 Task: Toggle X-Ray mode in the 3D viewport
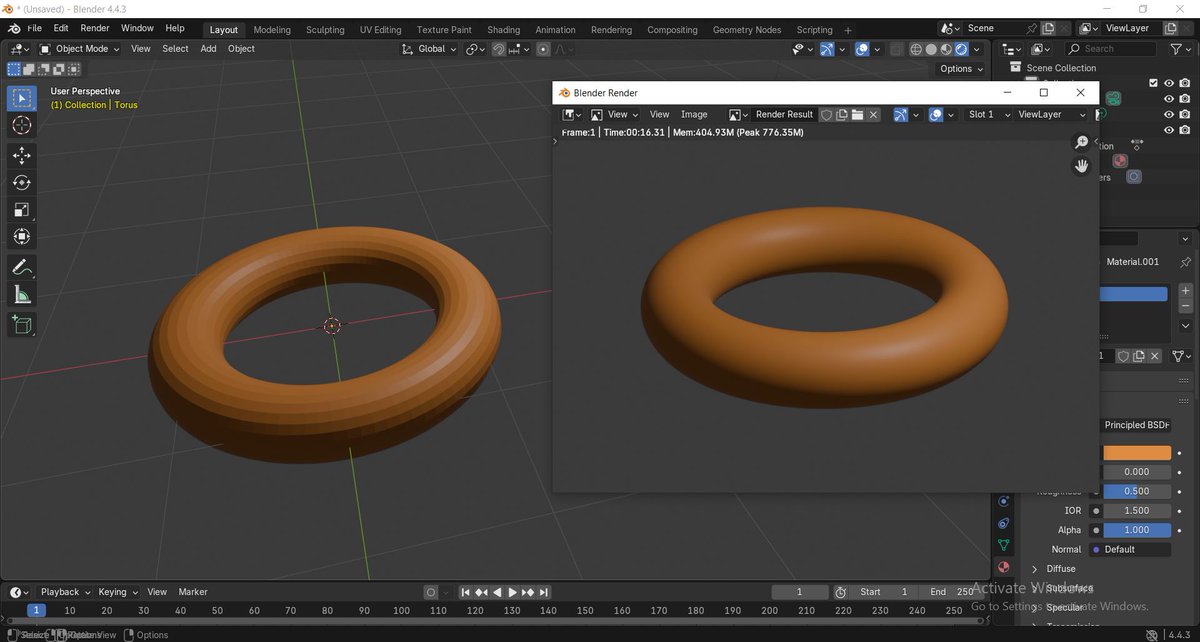898,49
